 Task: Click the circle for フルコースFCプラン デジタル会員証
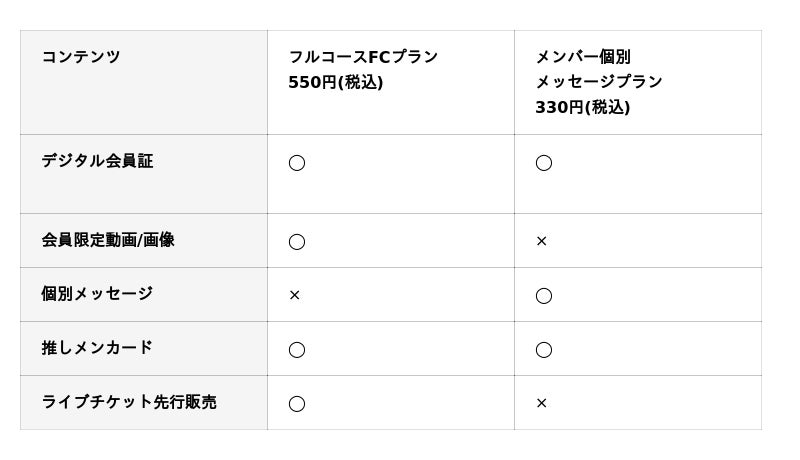(x=296, y=163)
